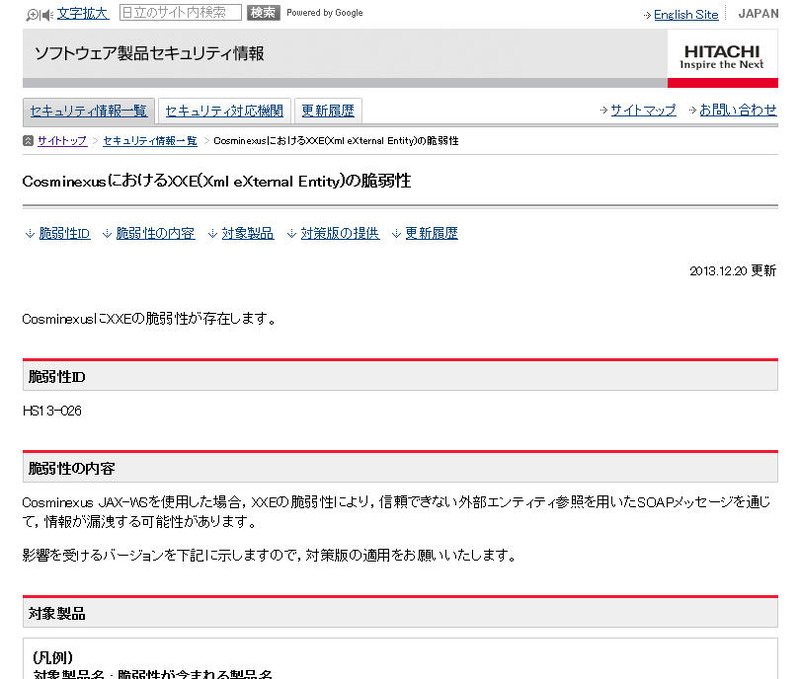Click the down arrow icon before 脆弱性ID
Image resolution: width=800 pixels, height=679 pixels.
click(x=29, y=234)
